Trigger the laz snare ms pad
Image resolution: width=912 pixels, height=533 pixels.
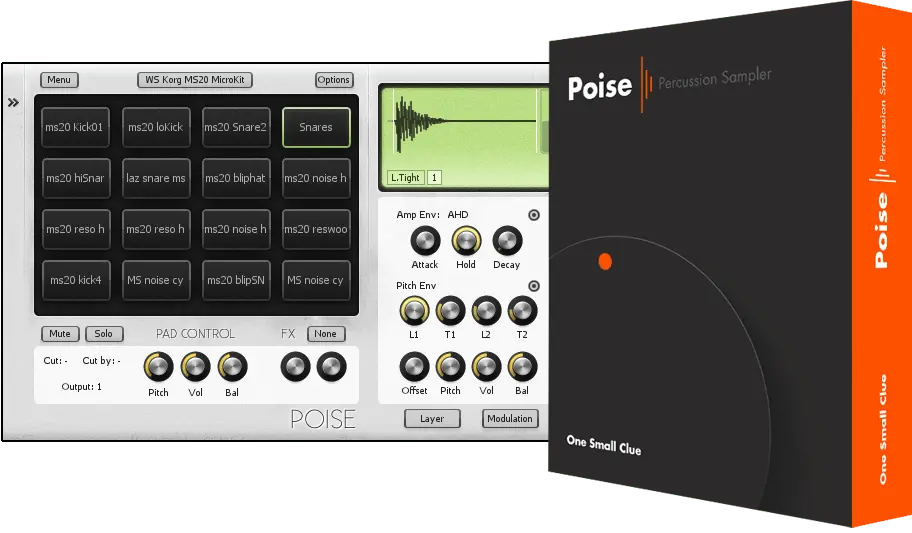click(155, 178)
